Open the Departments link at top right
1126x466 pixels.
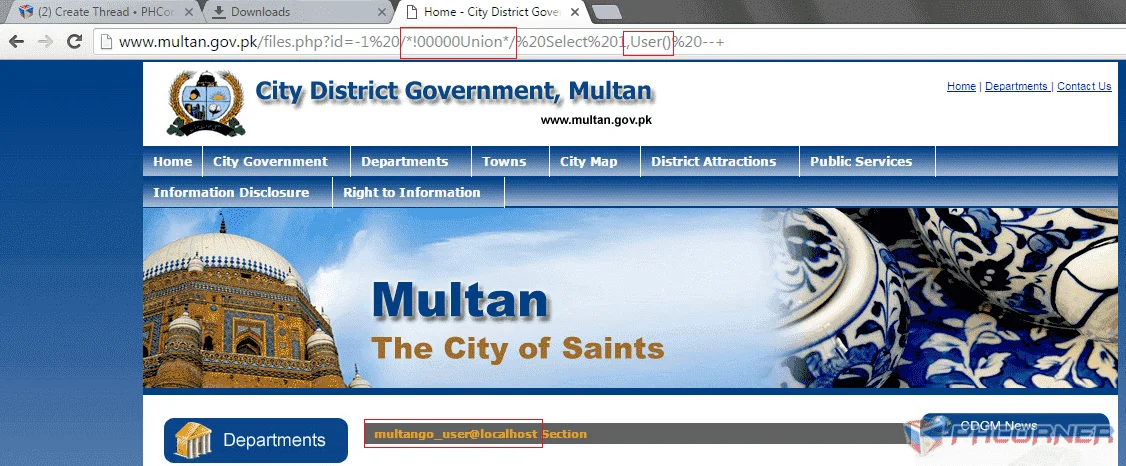tap(1016, 86)
